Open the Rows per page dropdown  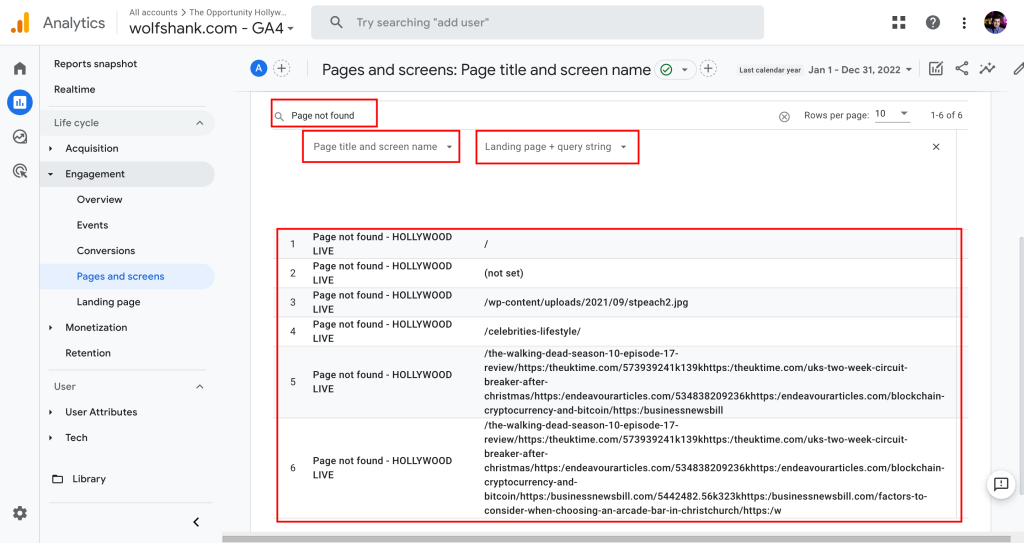(x=891, y=114)
